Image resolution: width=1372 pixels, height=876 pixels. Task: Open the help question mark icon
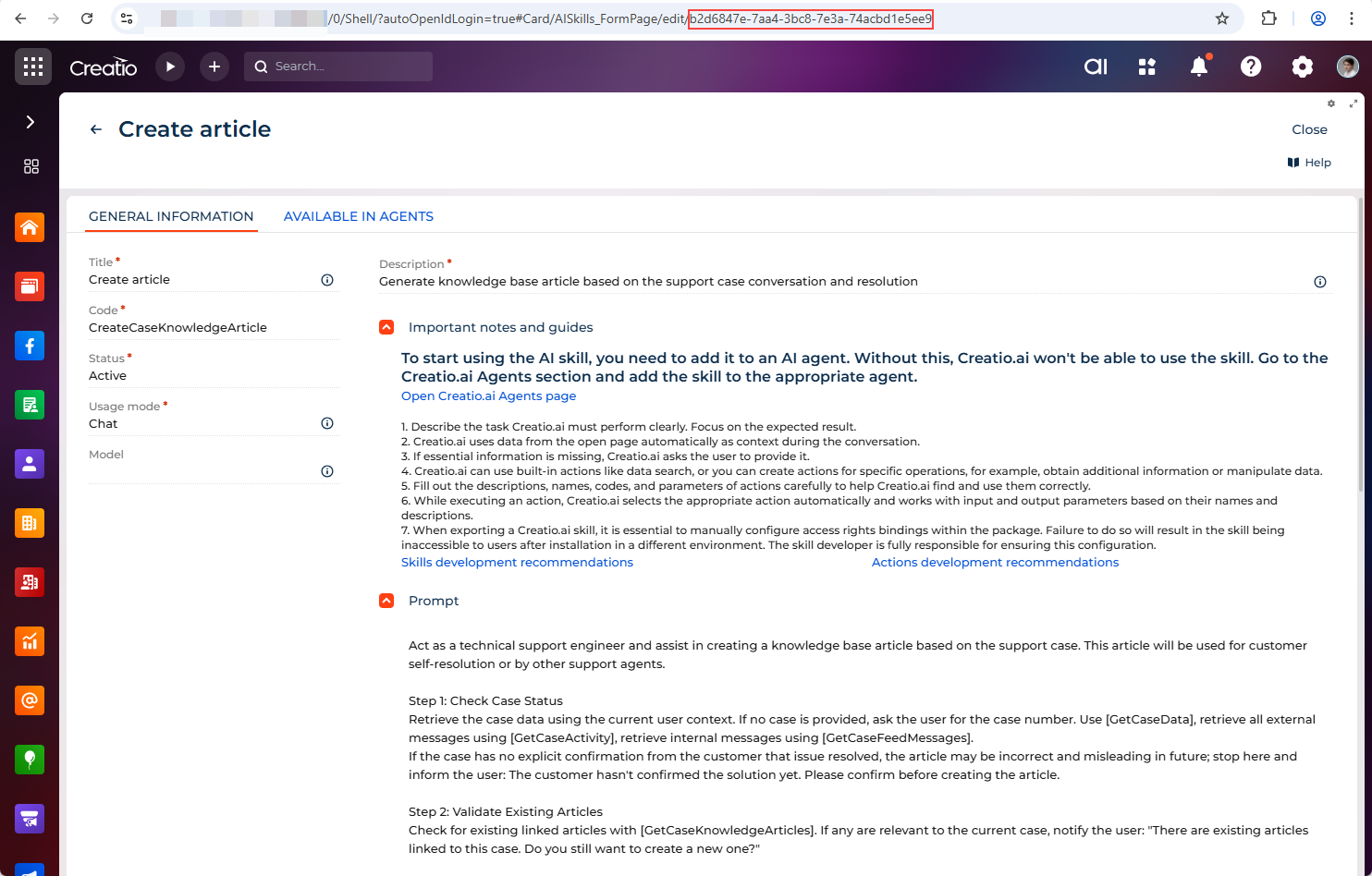1251,67
